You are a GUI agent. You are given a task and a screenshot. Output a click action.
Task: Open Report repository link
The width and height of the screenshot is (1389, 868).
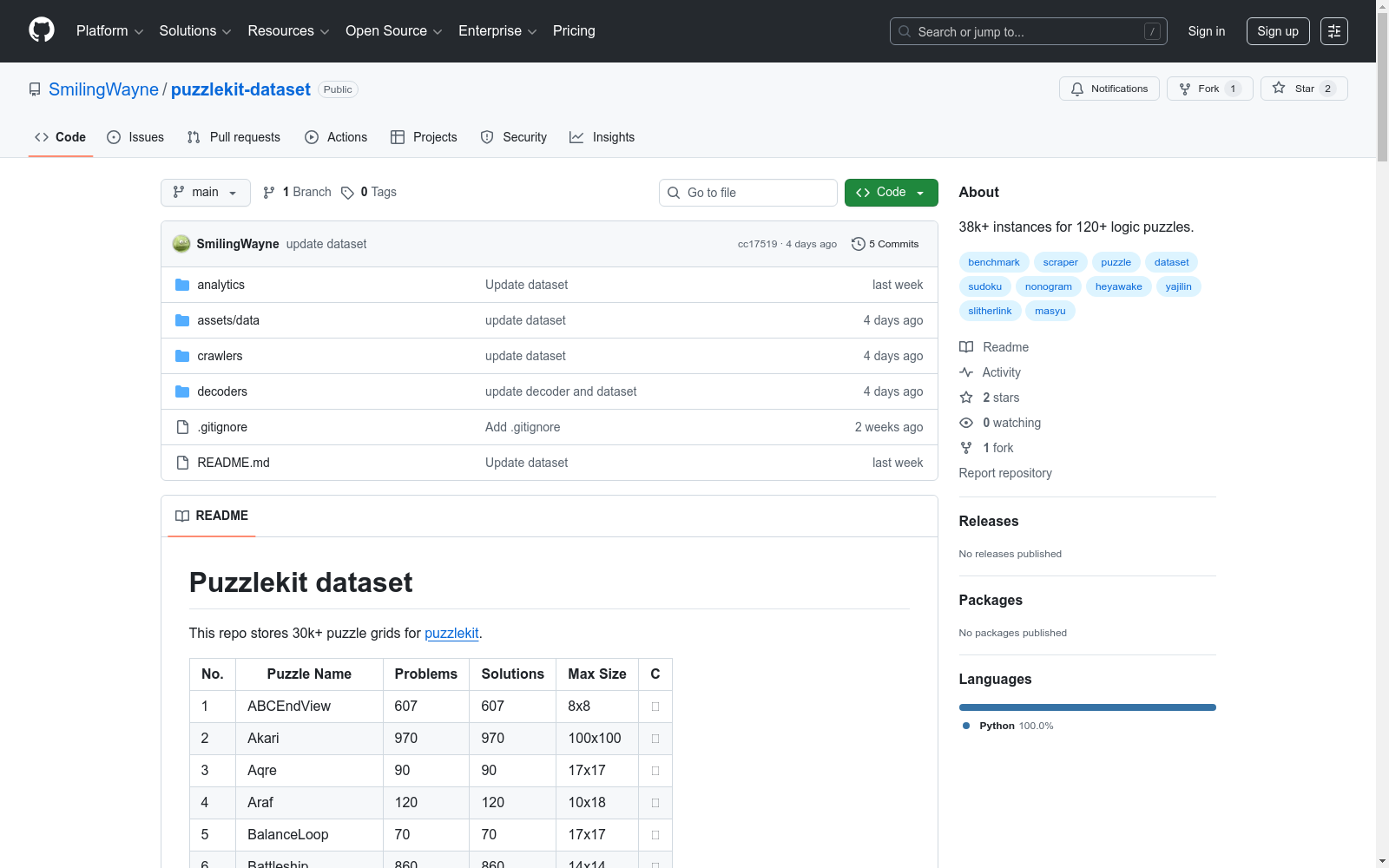(1005, 473)
